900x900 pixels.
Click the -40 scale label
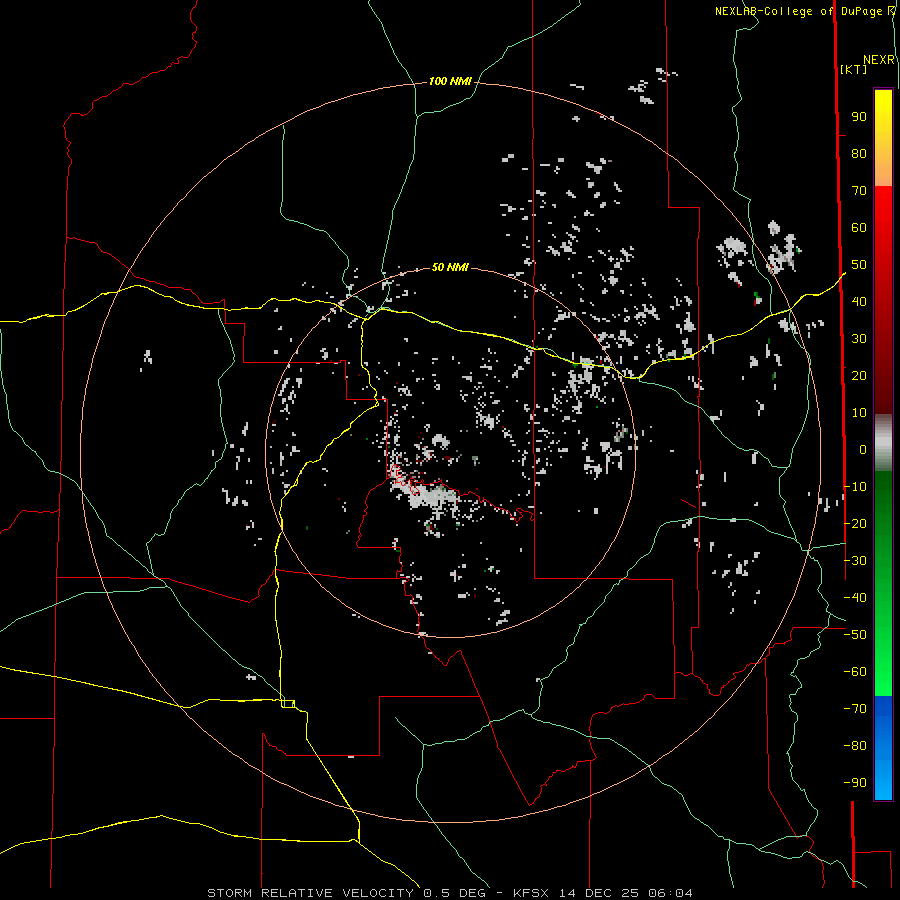pos(855,598)
